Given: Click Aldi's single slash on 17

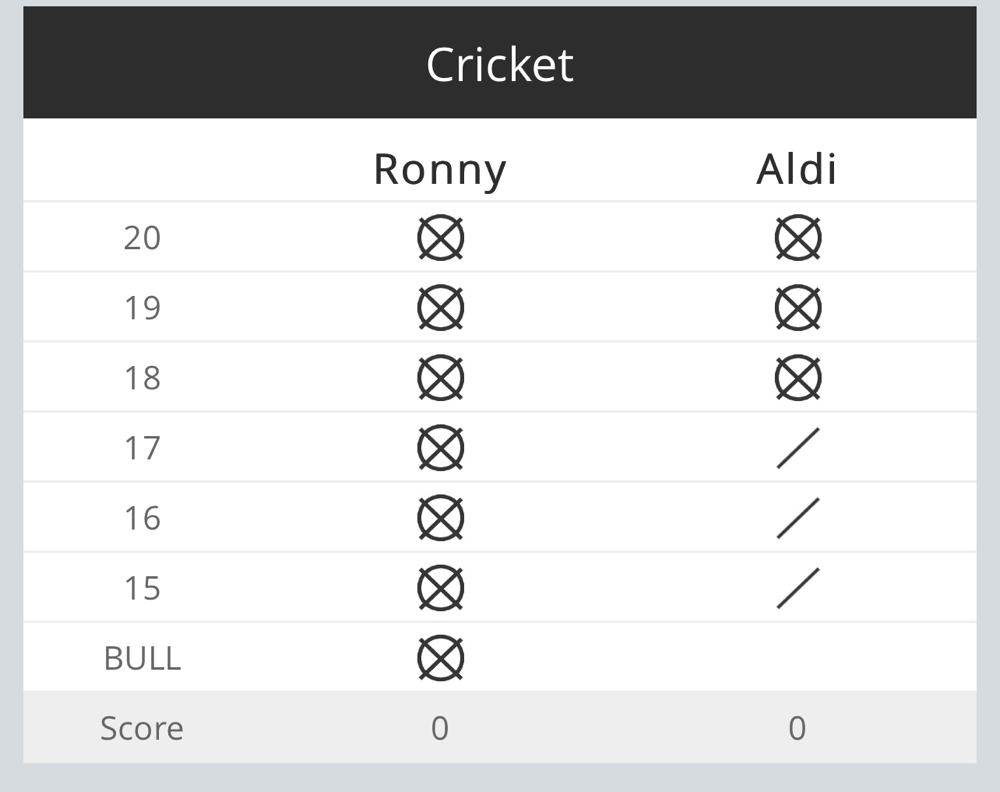Looking at the screenshot, I should coord(797,448).
